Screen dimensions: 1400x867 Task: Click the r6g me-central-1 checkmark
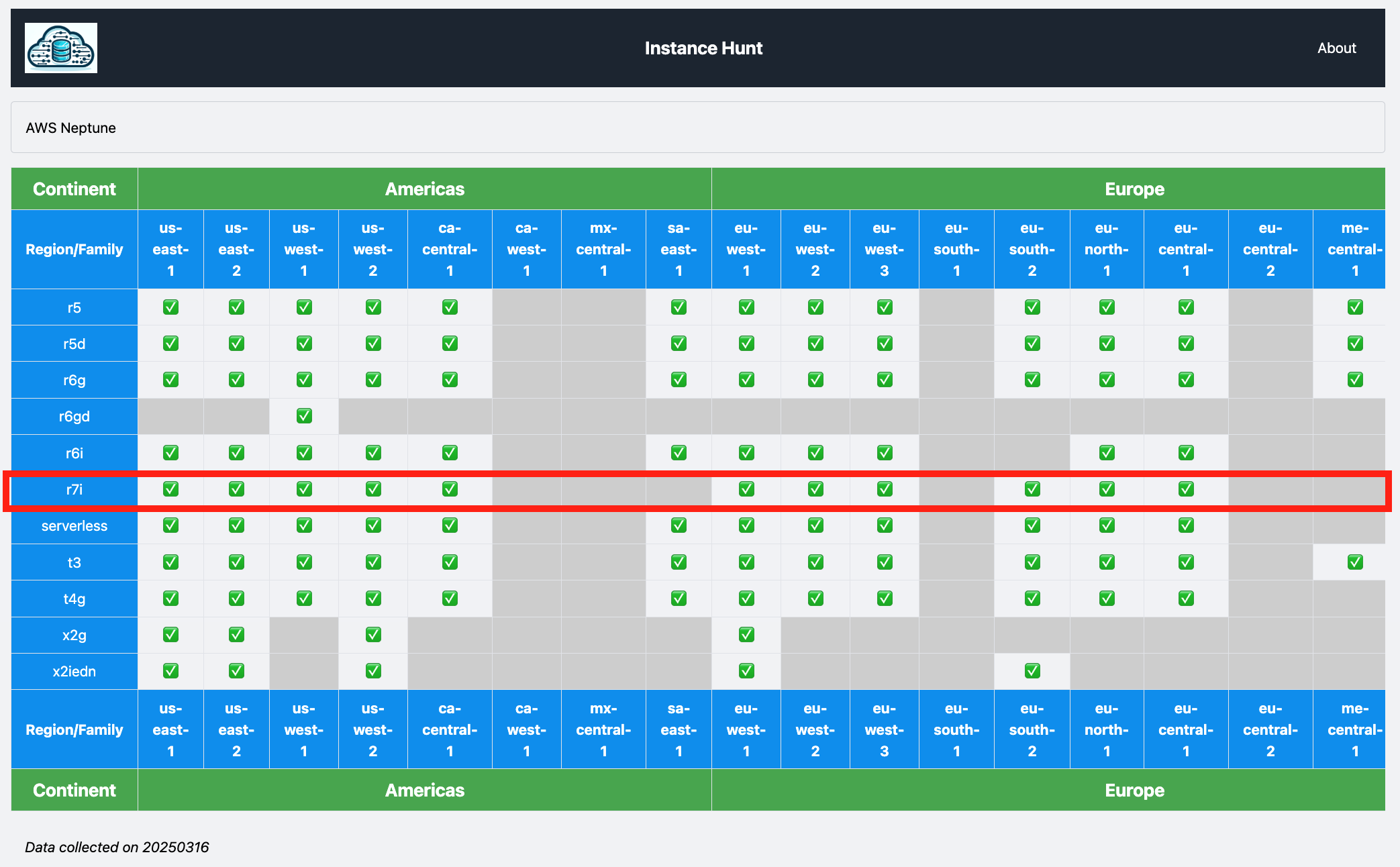click(x=1355, y=380)
